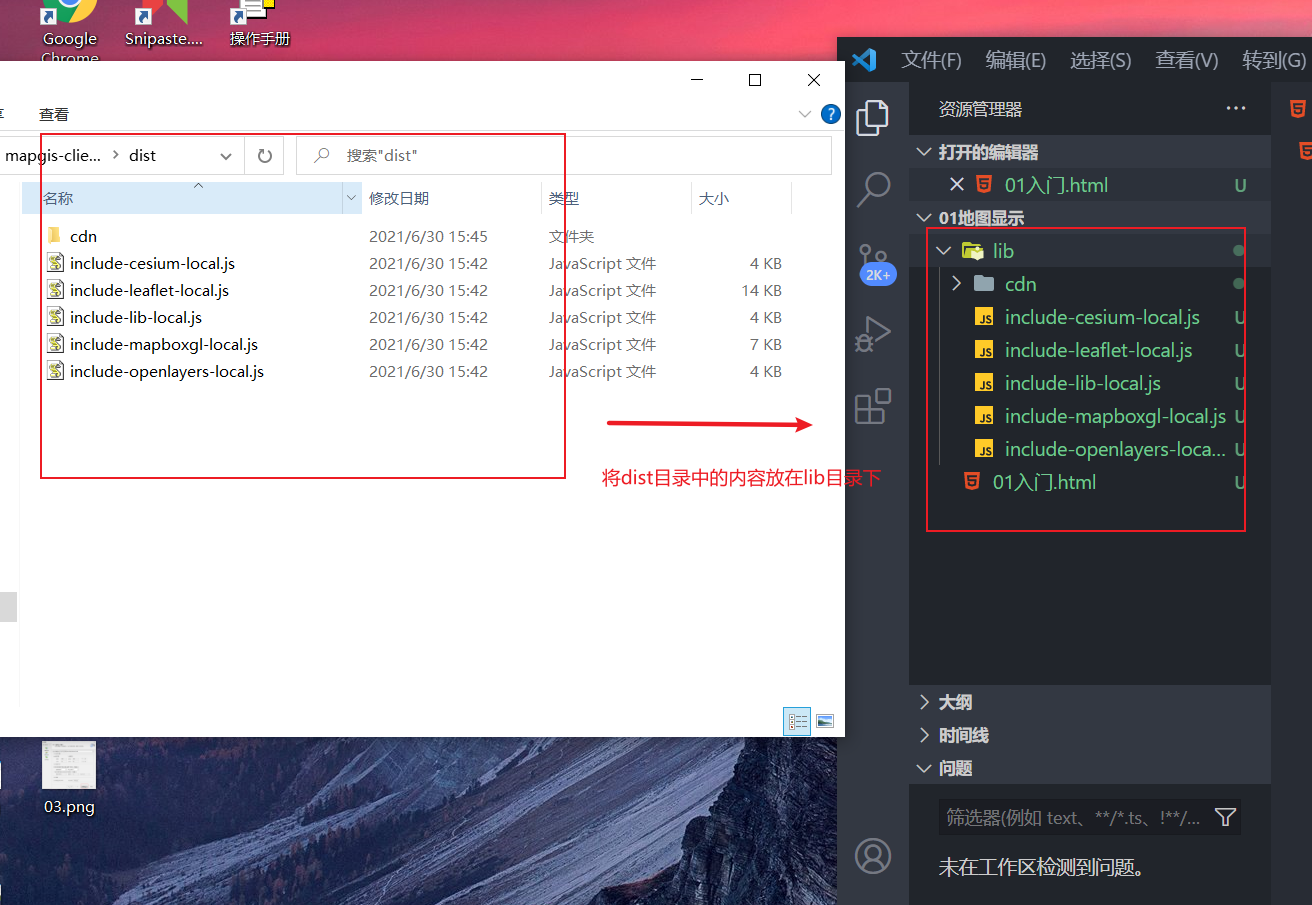Image resolution: width=1312 pixels, height=905 pixels.
Task: Collapse the 打开的编辑器 section
Action: click(923, 152)
